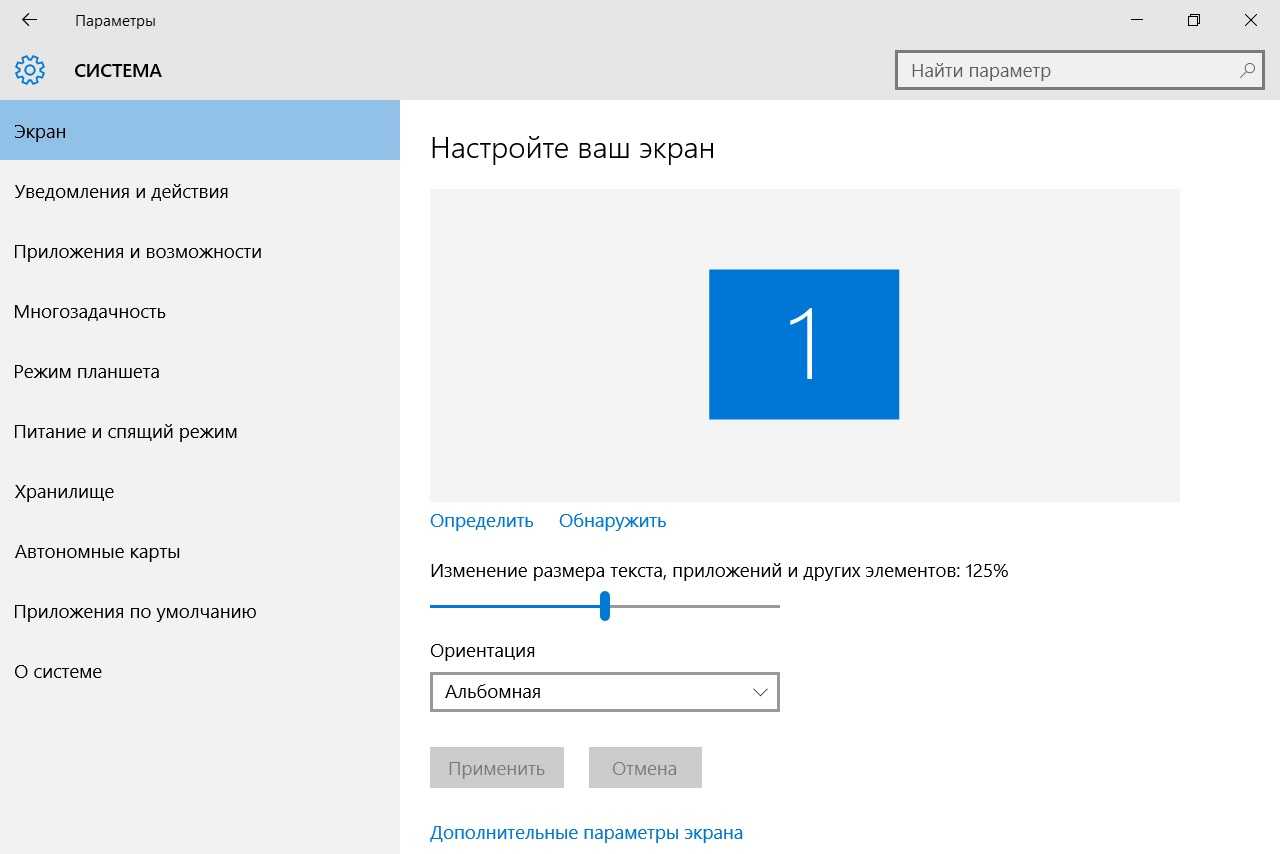Click the Обнаружить link
Image resolution: width=1280 pixels, height=854 pixels.
coord(612,520)
